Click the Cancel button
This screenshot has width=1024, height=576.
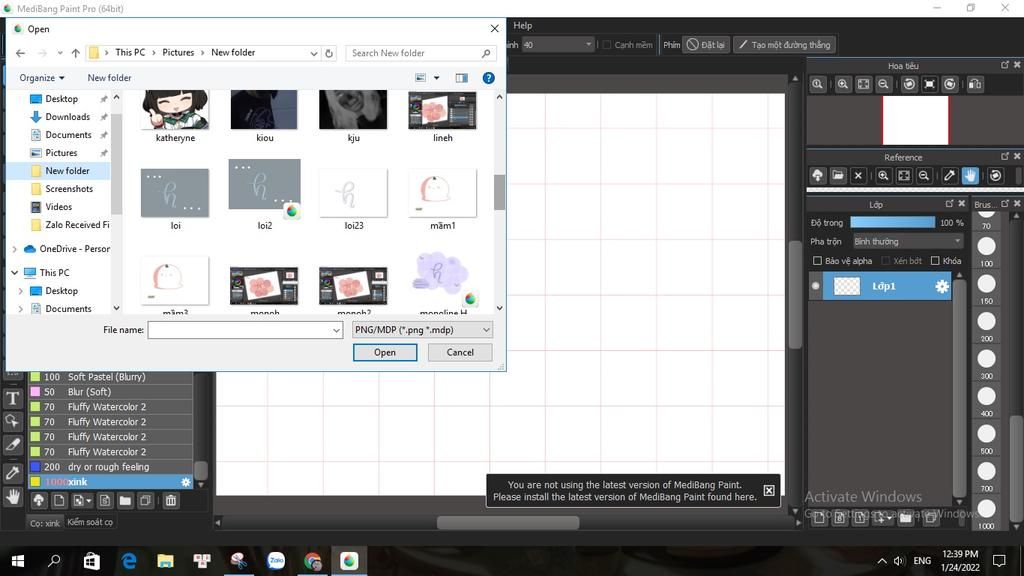click(x=460, y=353)
